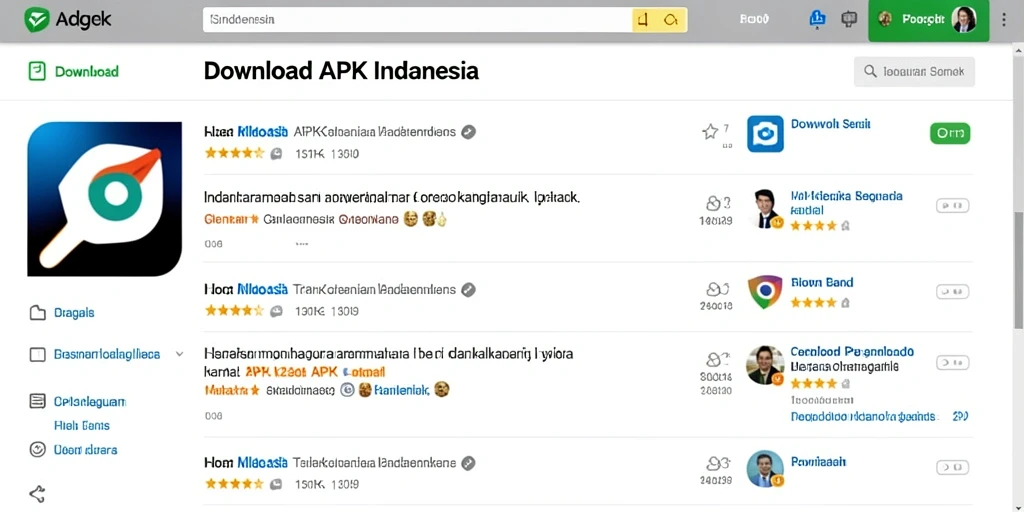Click the first row star rating
Screen dimensions: 1024x512
point(234,153)
